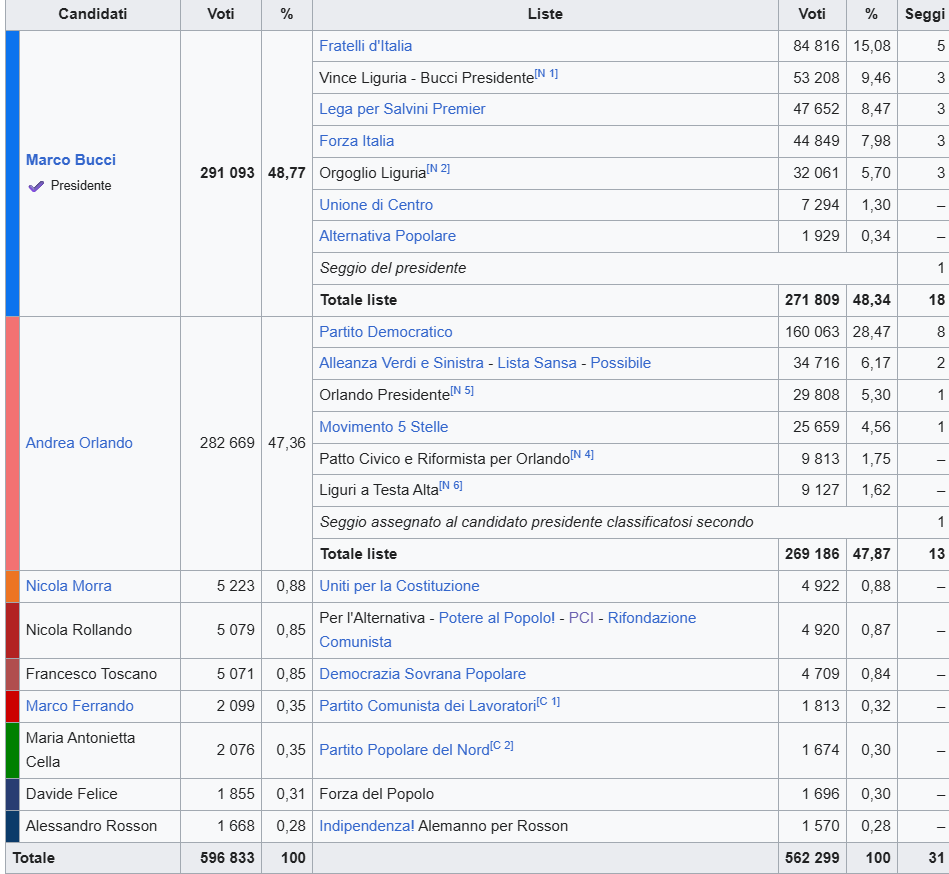Click the Seggi column header
The image size is (949, 874).
coord(922,14)
